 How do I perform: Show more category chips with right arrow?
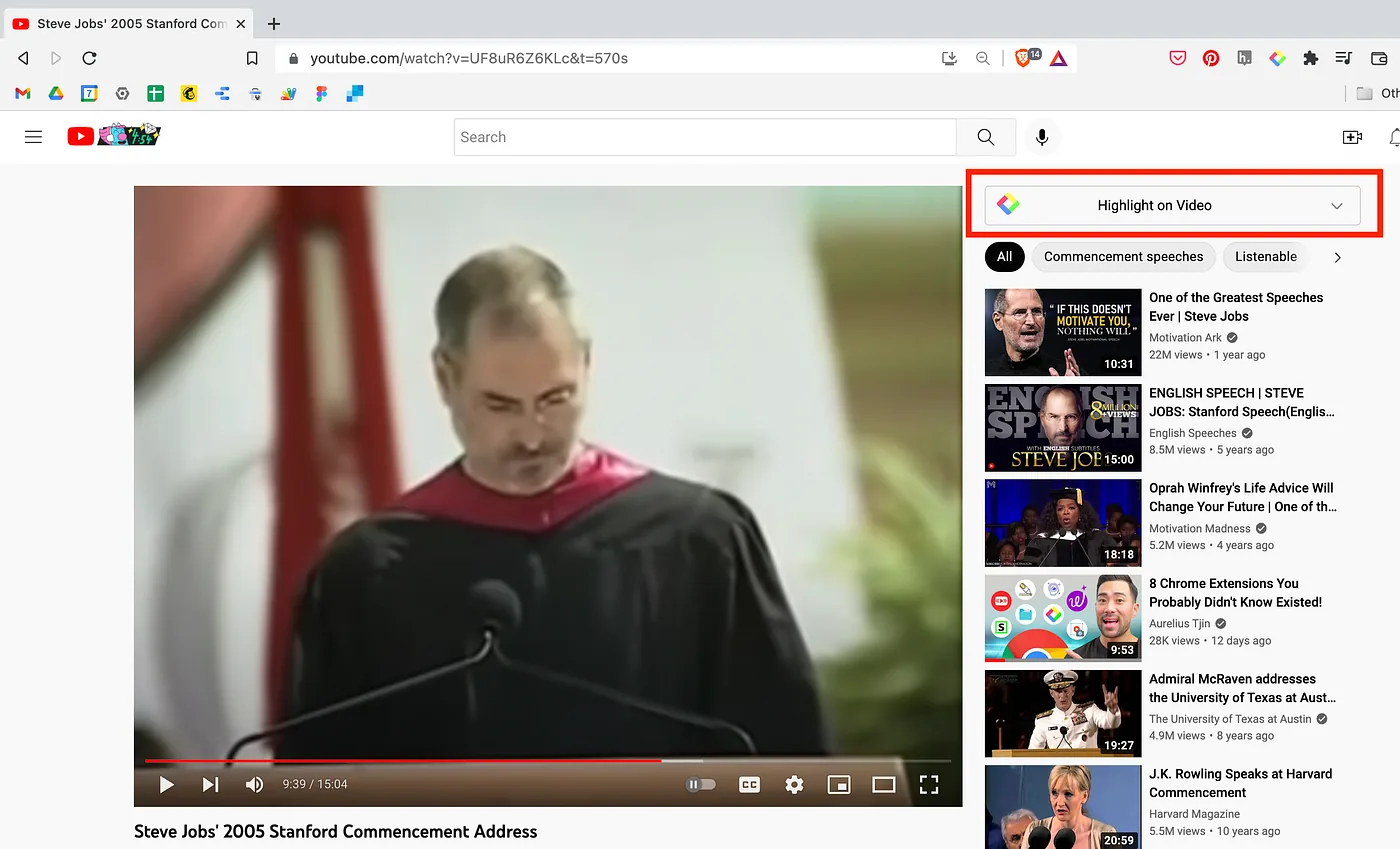click(x=1337, y=257)
